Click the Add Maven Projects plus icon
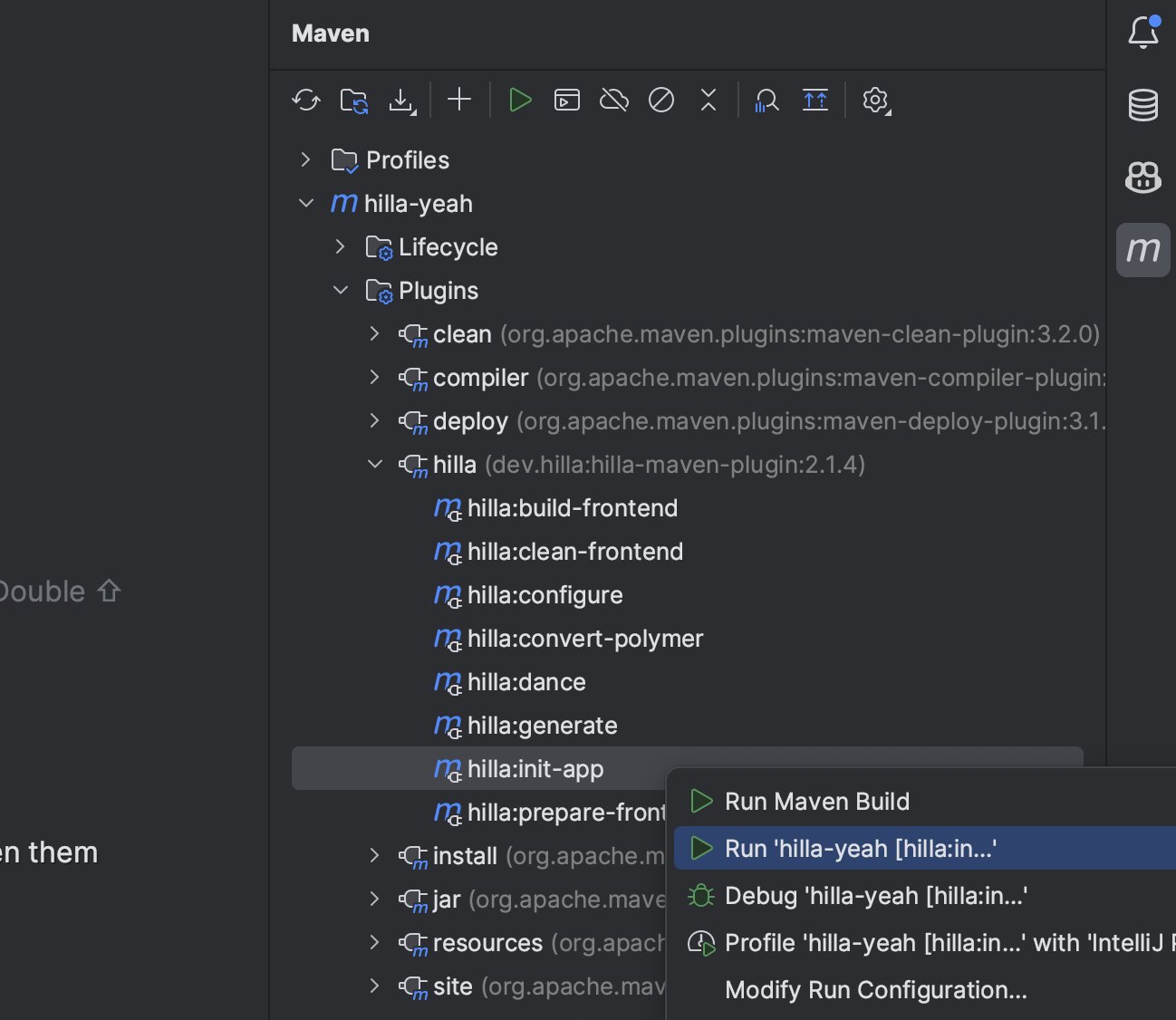 [x=459, y=100]
